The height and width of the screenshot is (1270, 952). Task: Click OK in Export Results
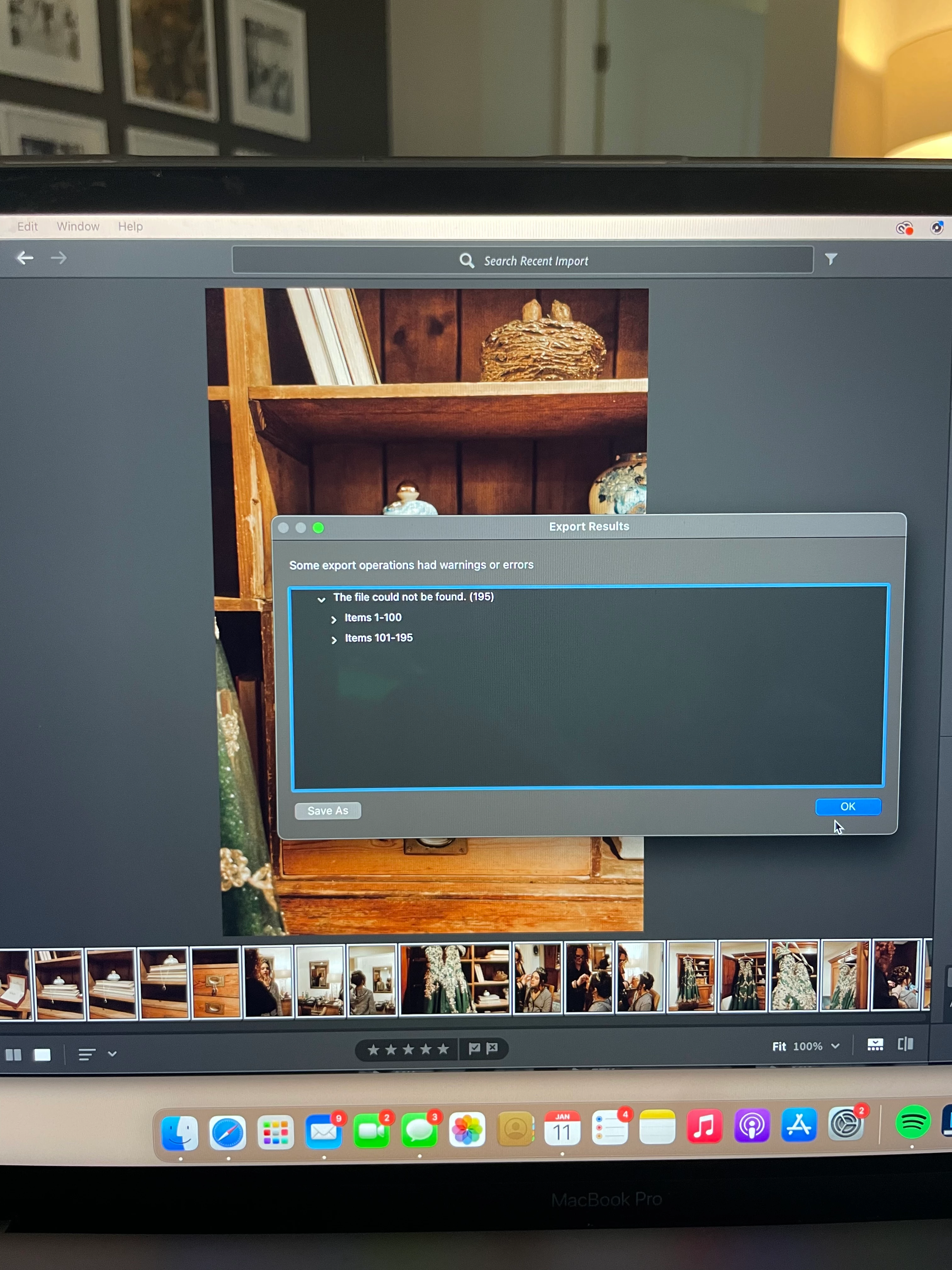pyautogui.click(x=847, y=807)
